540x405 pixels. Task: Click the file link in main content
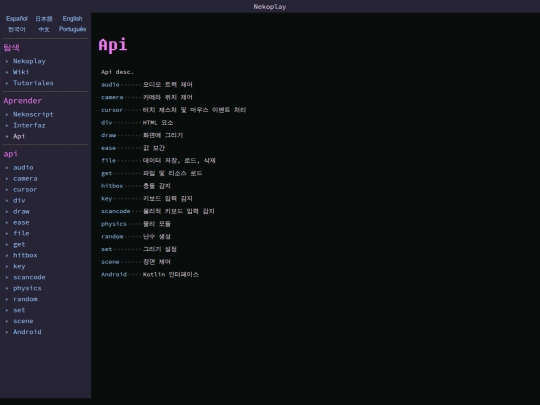tap(108, 161)
